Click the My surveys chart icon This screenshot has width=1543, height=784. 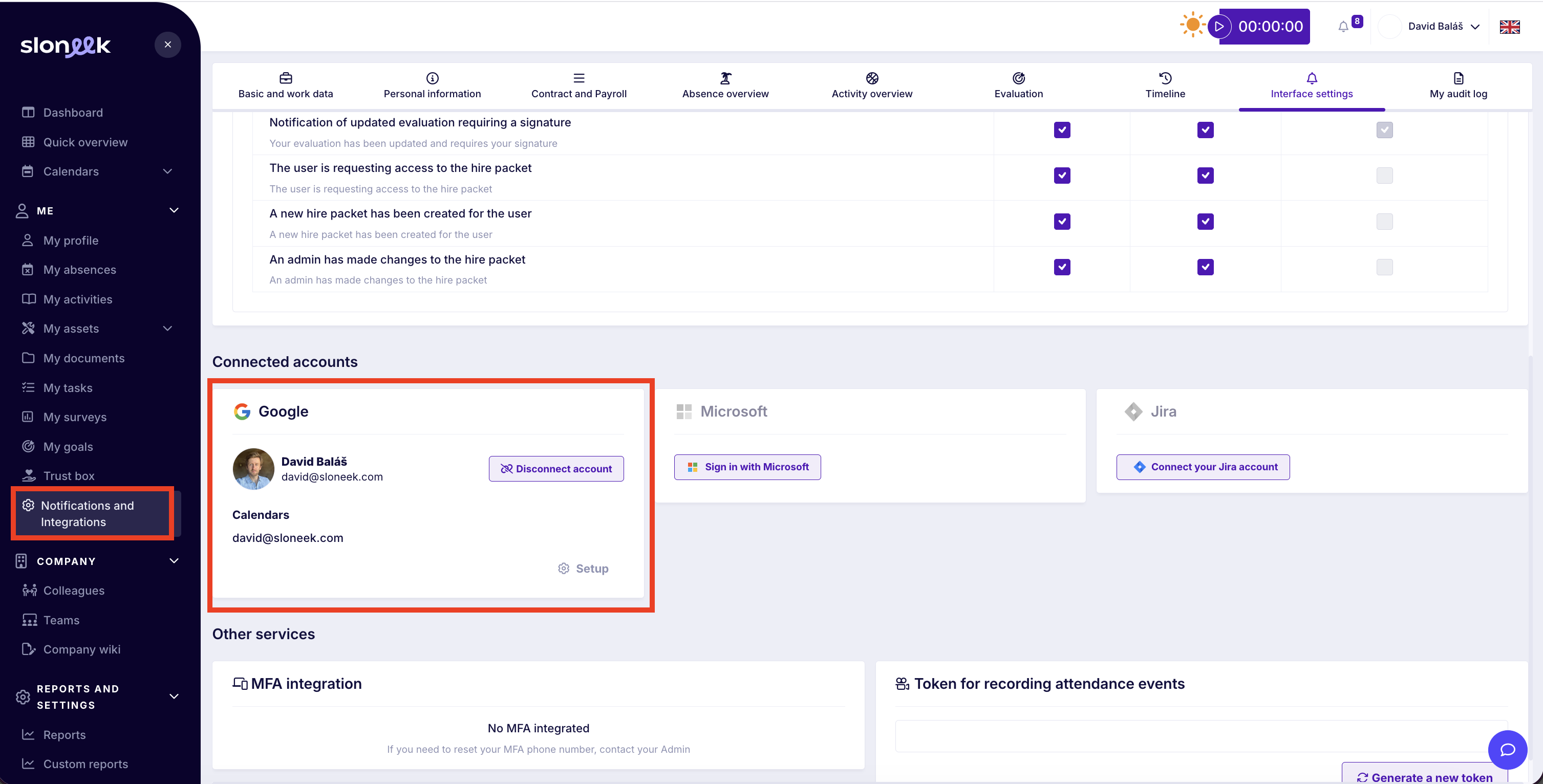[28, 417]
